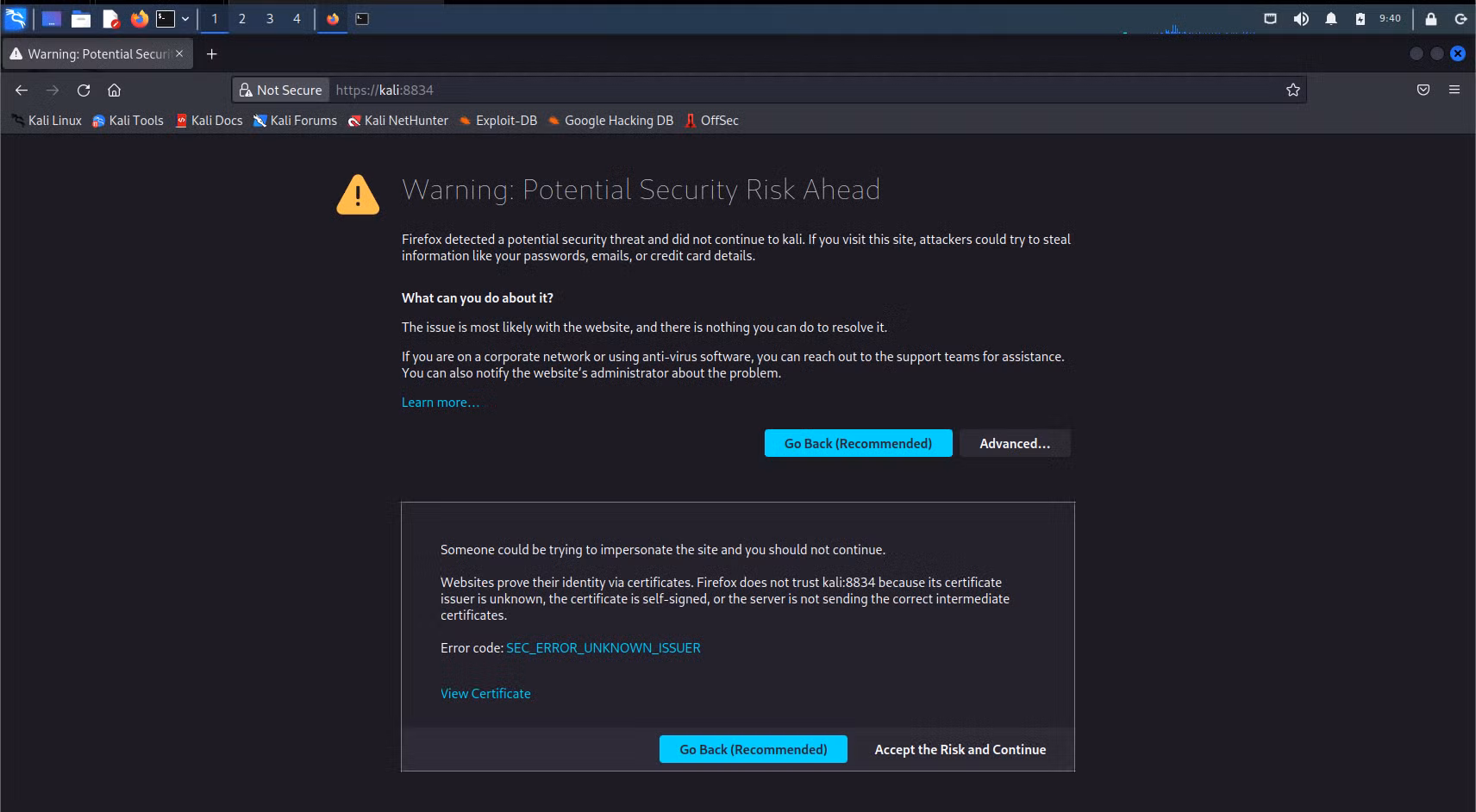1476x812 pixels.
Task: Click the log out icon in panel
Action: pos(1460,18)
